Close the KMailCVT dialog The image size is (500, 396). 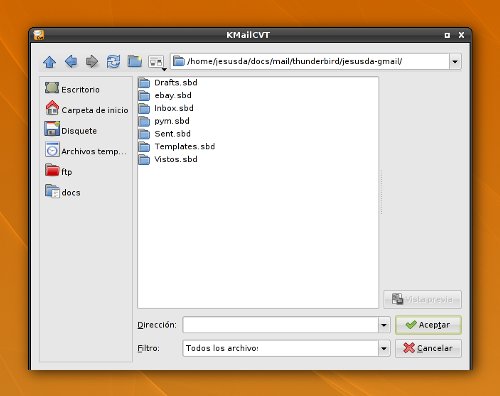461,35
